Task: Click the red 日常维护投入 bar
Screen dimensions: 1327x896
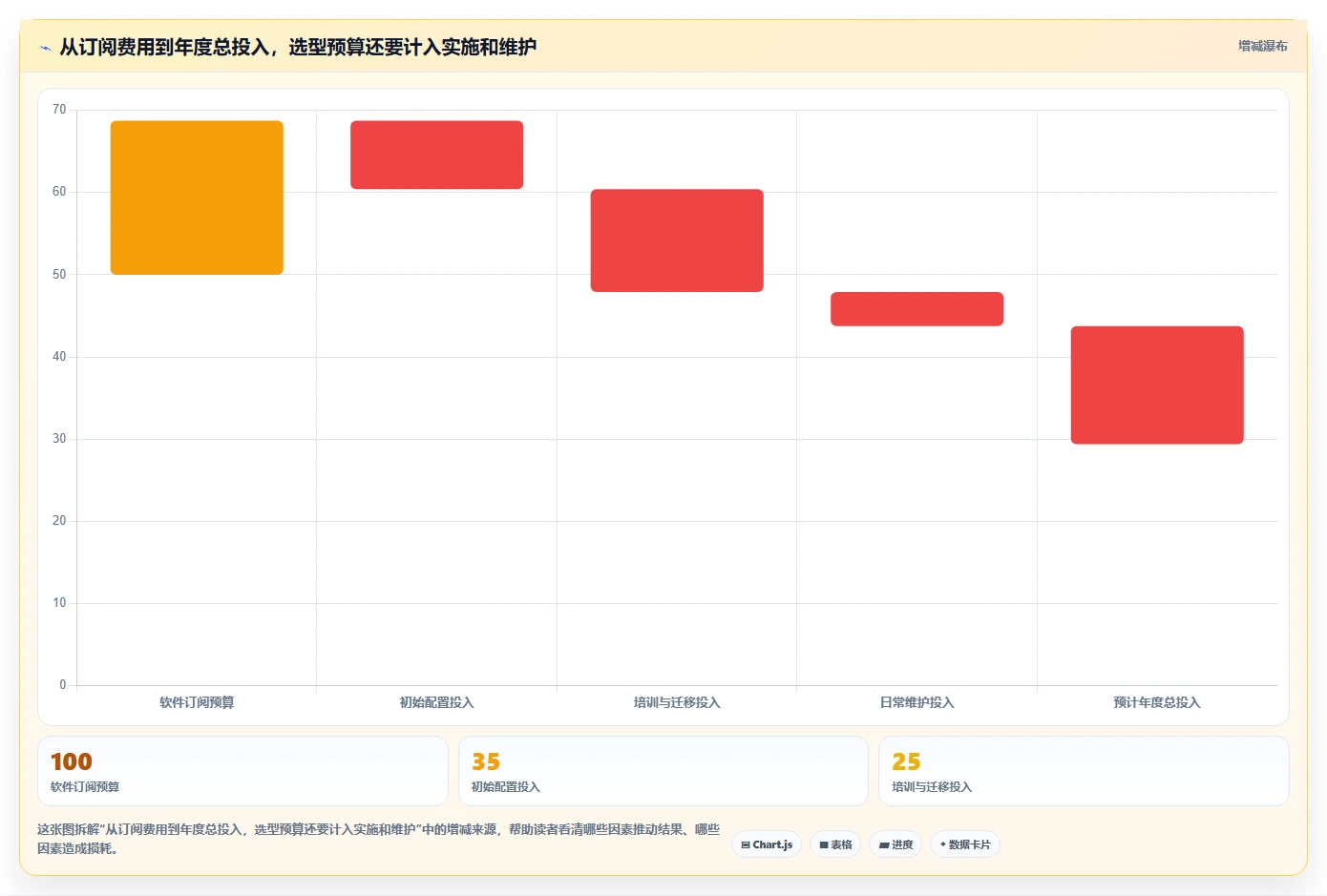Action: (x=916, y=309)
